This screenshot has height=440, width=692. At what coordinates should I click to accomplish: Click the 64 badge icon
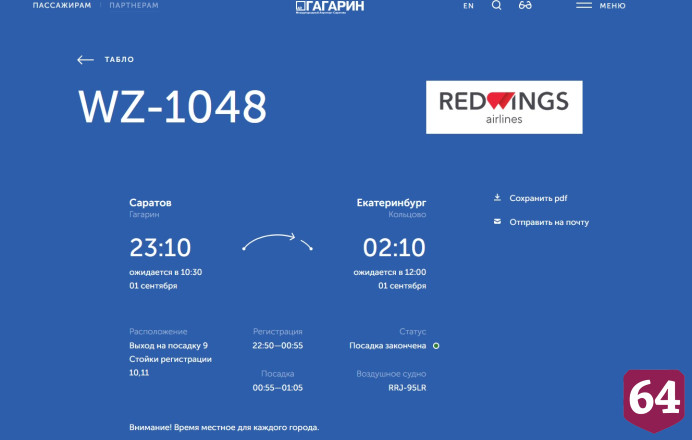[654, 400]
